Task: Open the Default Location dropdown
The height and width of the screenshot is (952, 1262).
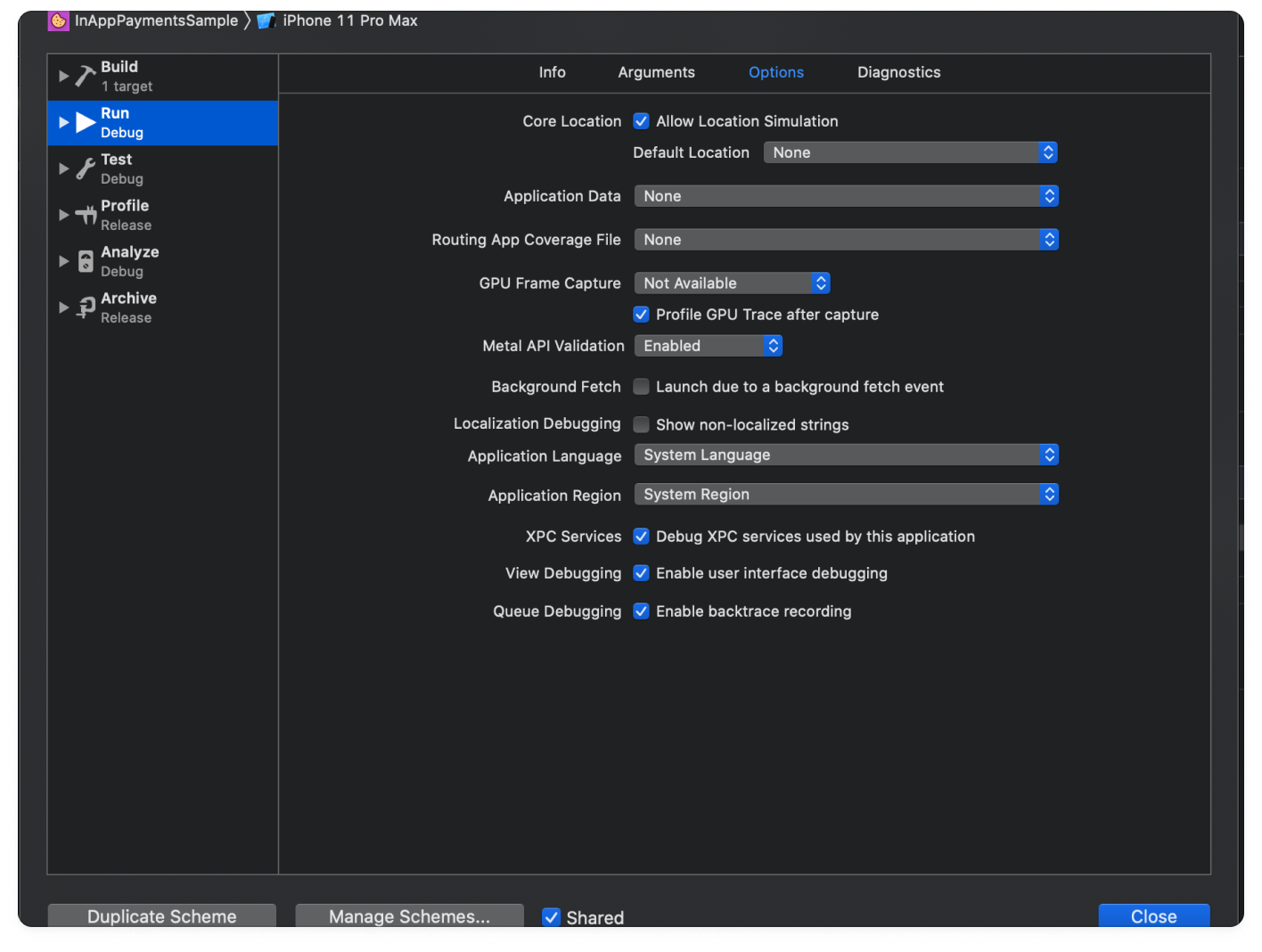Action: click(910, 152)
